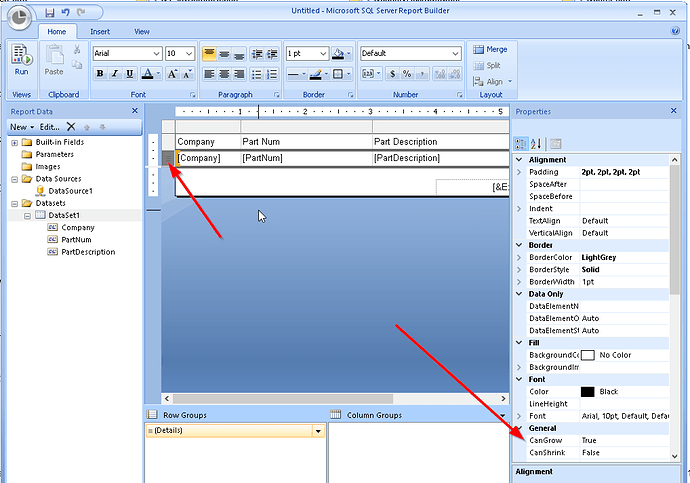Collapse the DataSet1 tree node

(x=27, y=216)
